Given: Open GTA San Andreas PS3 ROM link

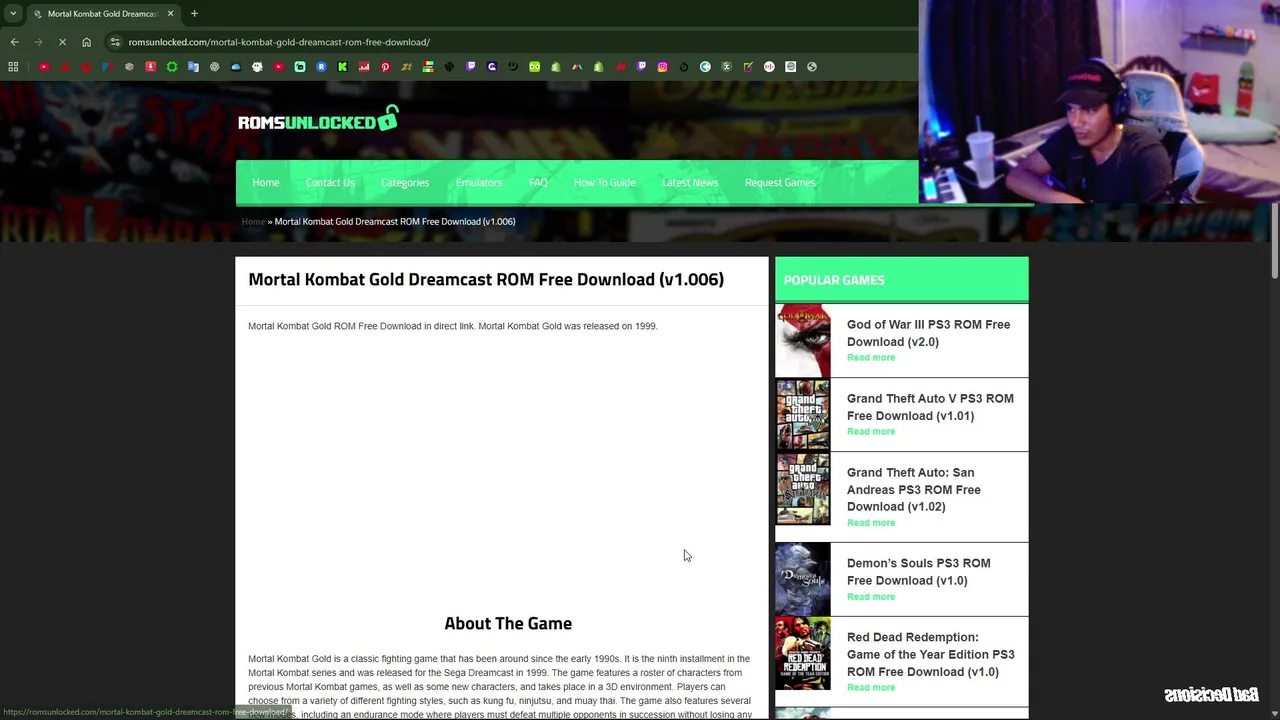Looking at the screenshot, I should (x=914, y=489).
